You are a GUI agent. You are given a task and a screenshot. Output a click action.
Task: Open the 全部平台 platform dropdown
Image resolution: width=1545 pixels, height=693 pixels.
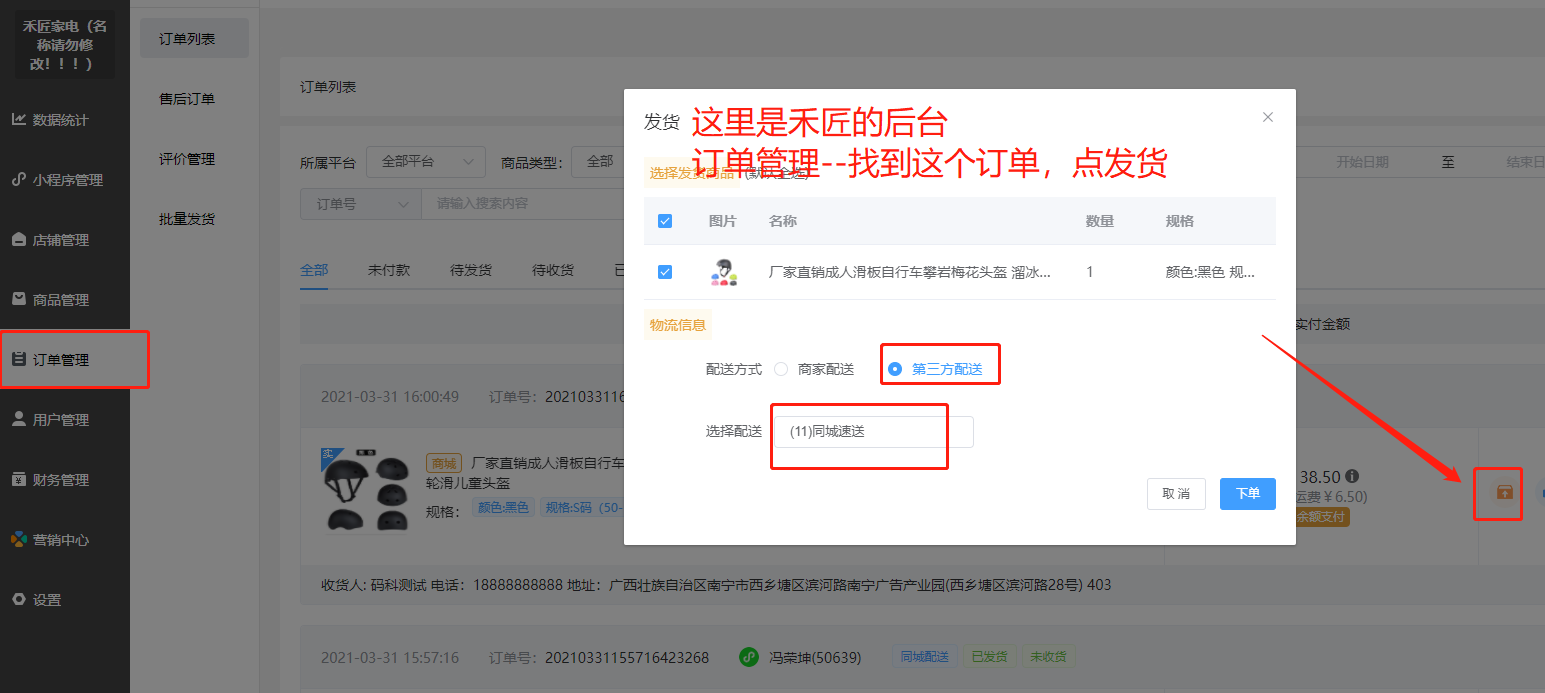(426, 161)
